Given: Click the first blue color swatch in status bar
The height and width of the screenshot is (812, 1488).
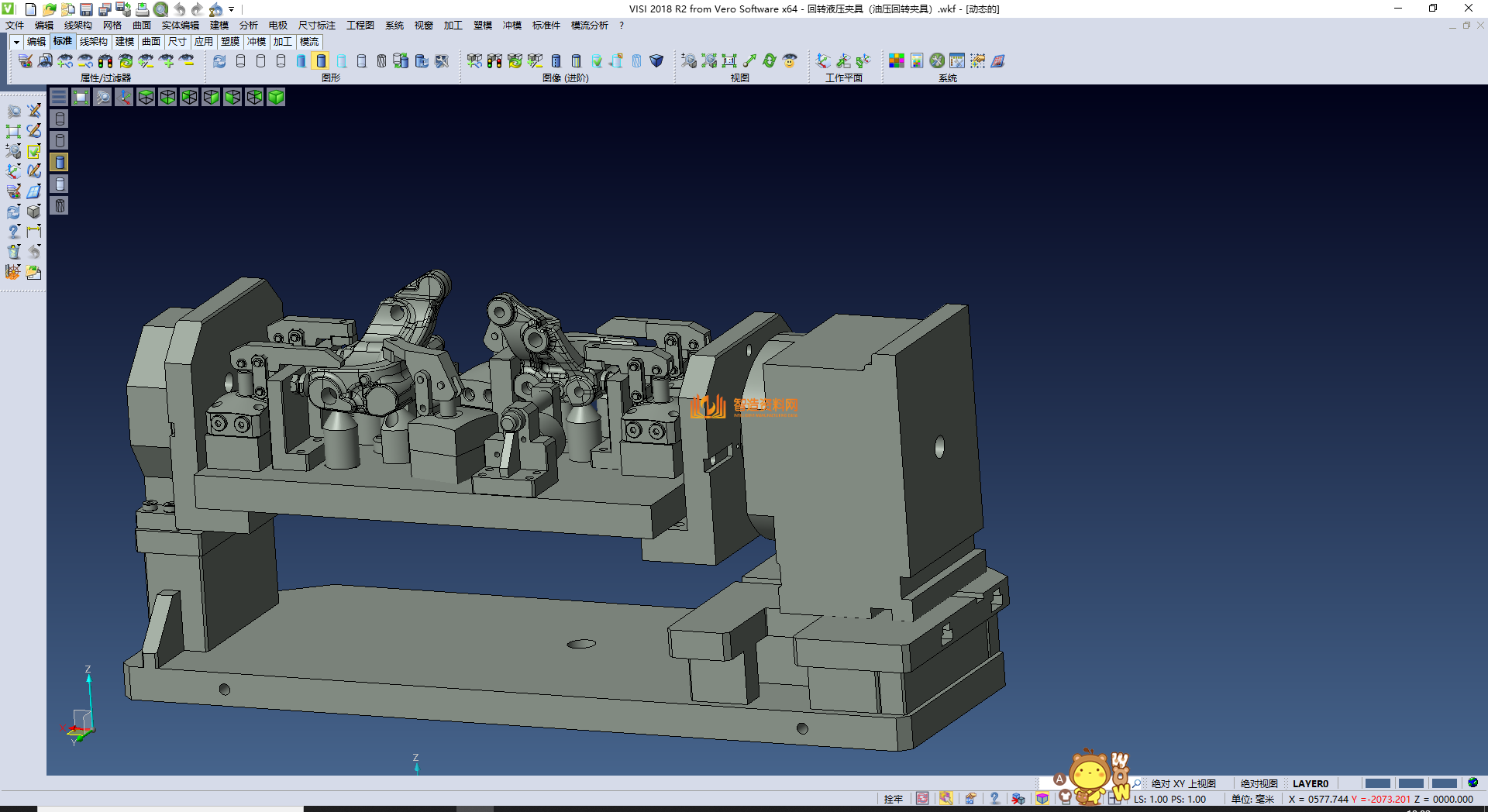Looking at the screenshot, I should (x=1377, y=783).
